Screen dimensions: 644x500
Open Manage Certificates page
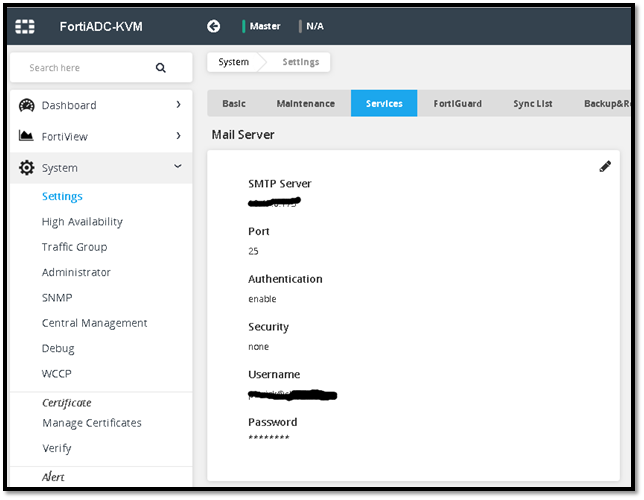click(x=91, y=423)
